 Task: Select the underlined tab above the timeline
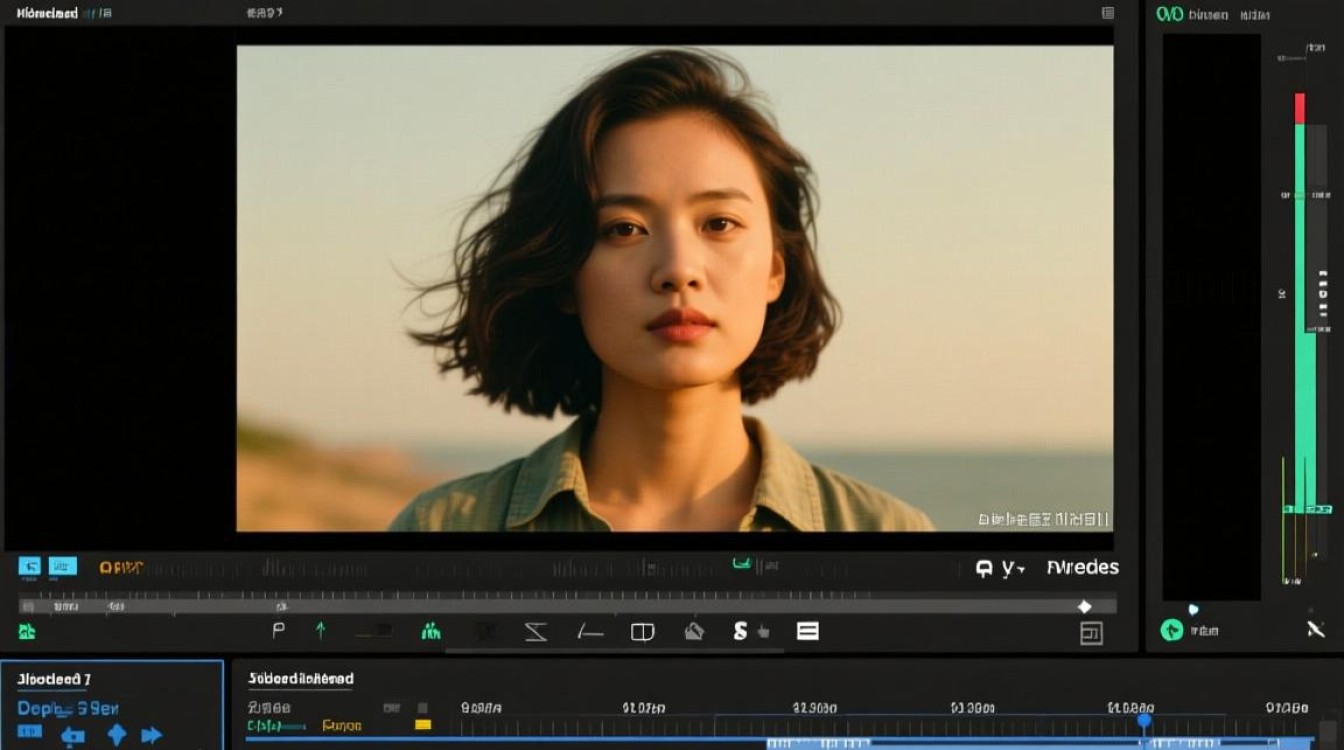coord(300,679)
